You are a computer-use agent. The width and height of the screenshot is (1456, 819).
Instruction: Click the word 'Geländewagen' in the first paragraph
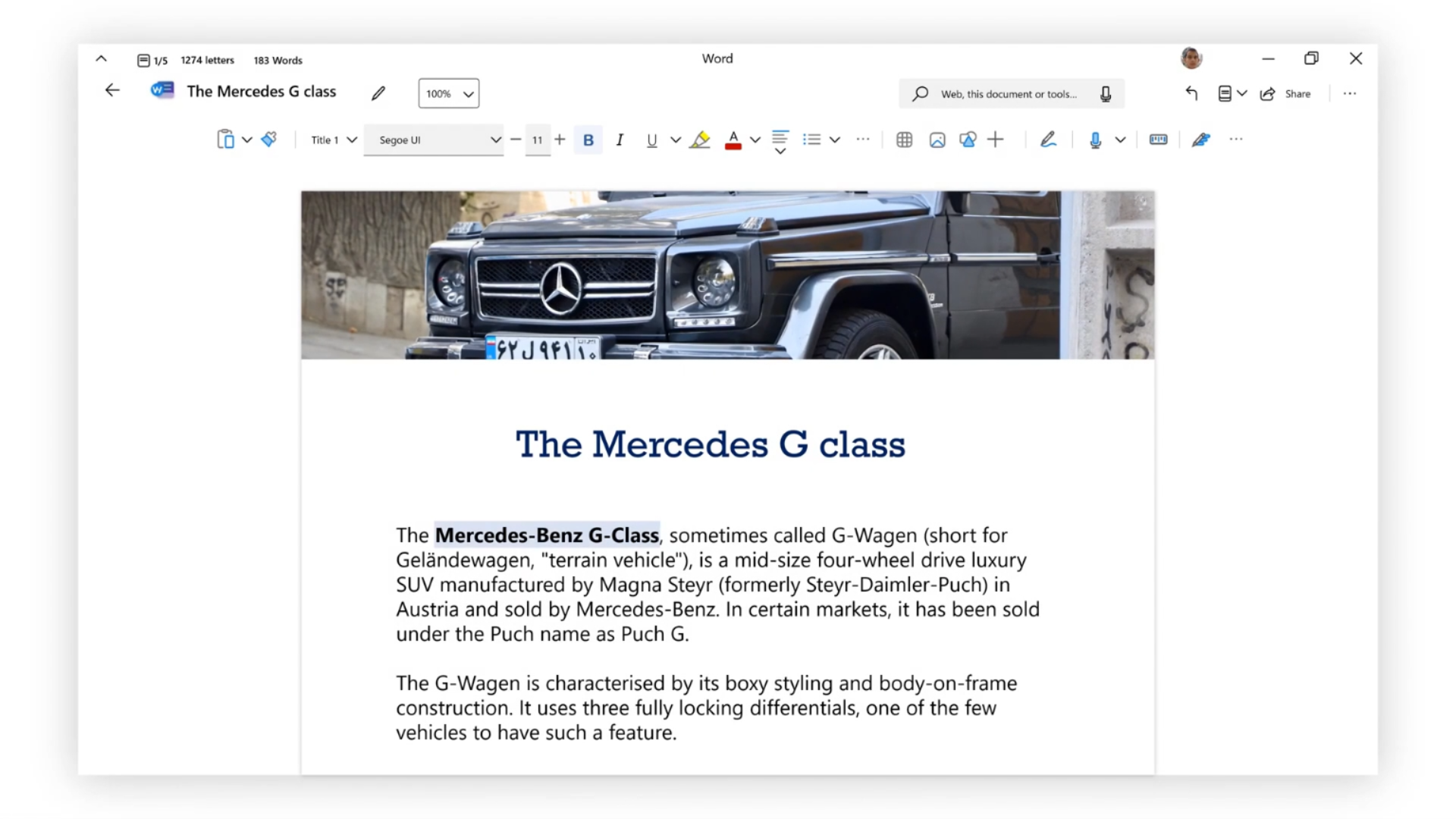pos(463,560)
